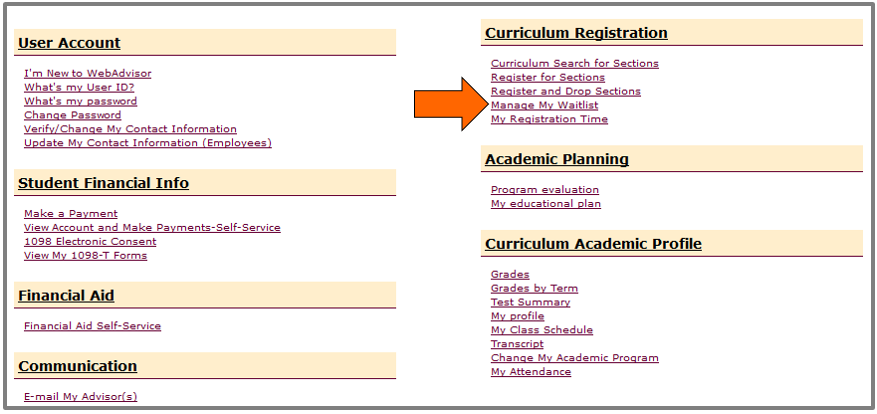This screenshot has width=877, height=414.
Task: Open My Attendance link
Action: pyautogui.click(x=531, y=371)
